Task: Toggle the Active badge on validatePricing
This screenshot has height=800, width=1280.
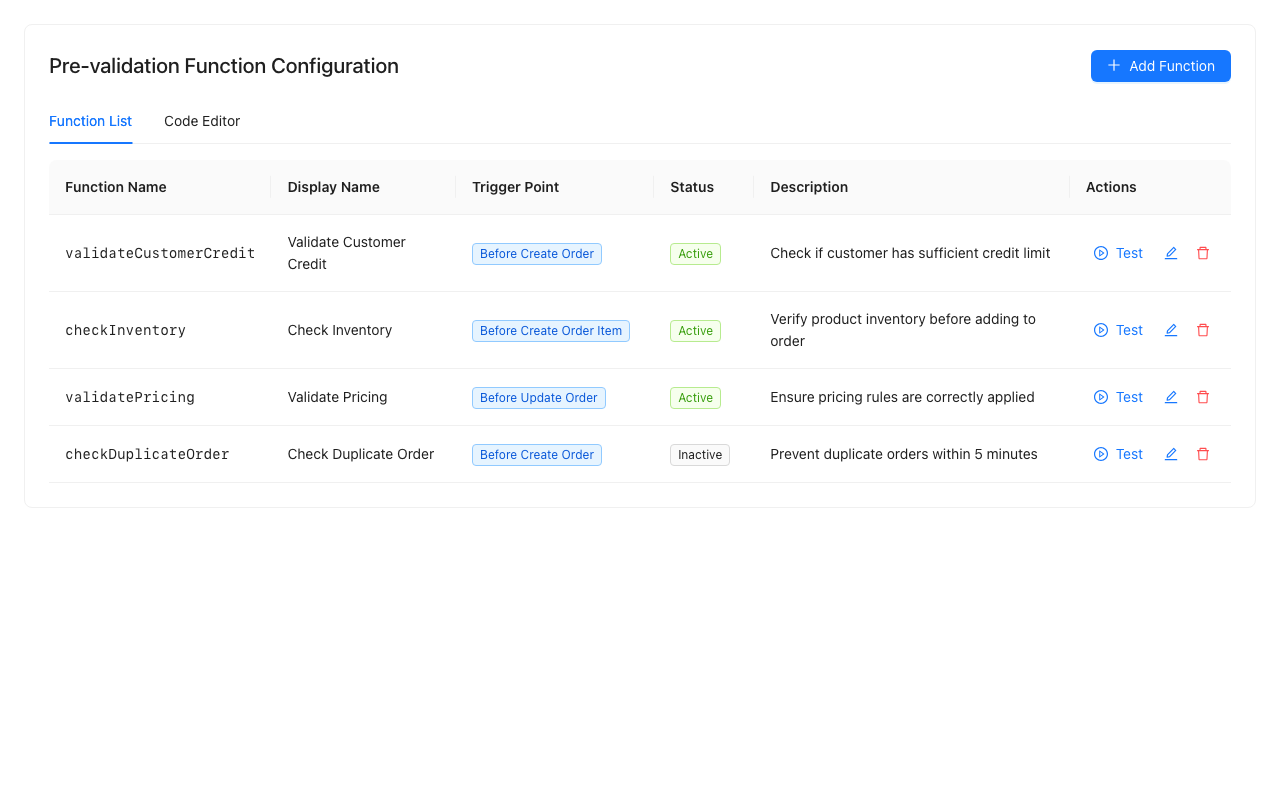Action: pyautogui.click(x=695, y=397)
